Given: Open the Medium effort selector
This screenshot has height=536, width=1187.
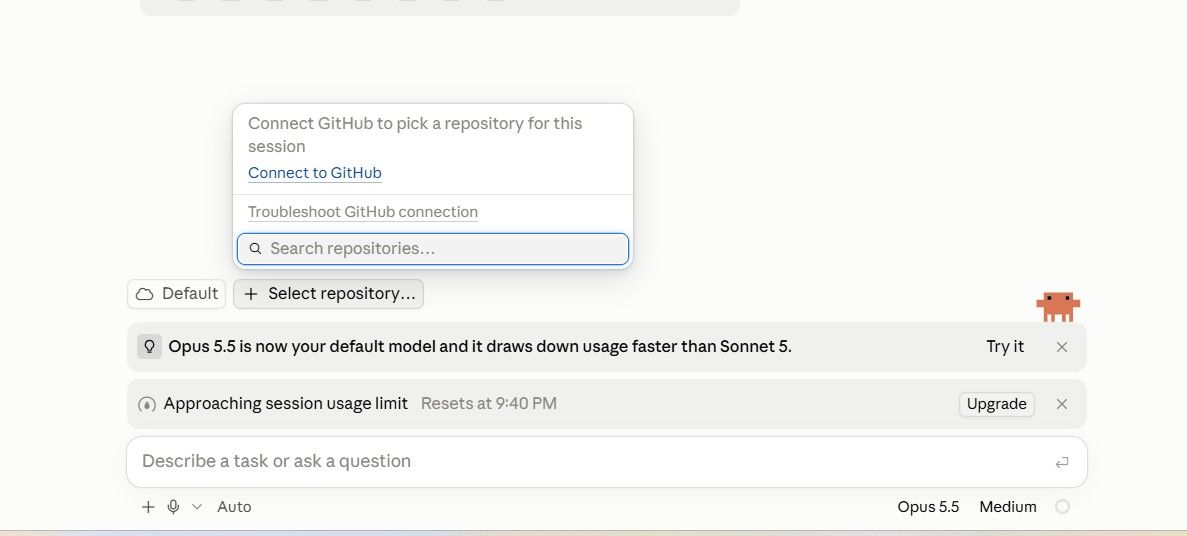Looking at the screenshot, I should coord(1008,507).
